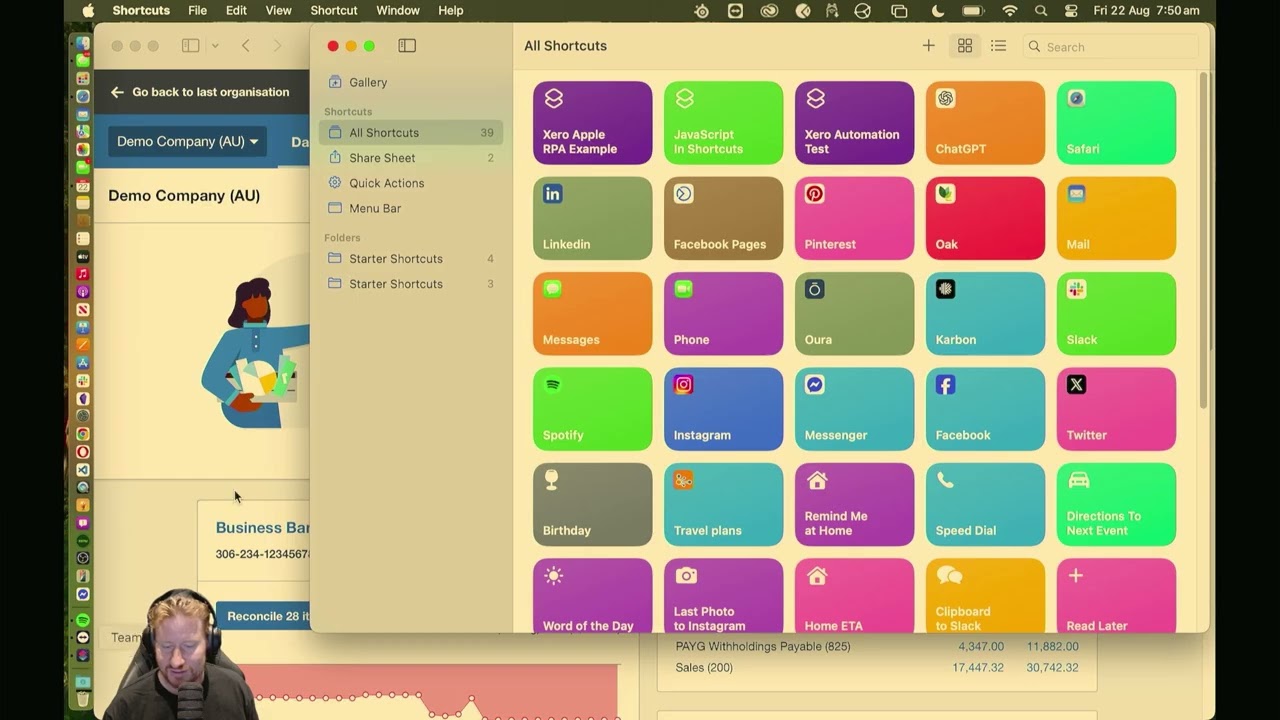Screen dimensions: 1280x720
Task: Run the Pinterest shortcut tile
Action: pyautogui.click(x=854, y=218)
